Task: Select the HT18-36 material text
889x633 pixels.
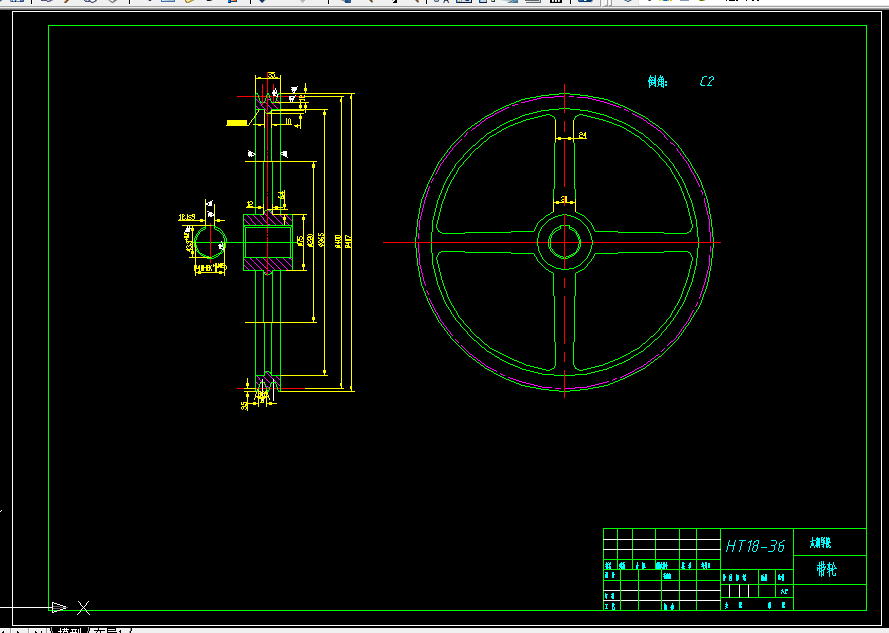Action: (x=755, y=546)
